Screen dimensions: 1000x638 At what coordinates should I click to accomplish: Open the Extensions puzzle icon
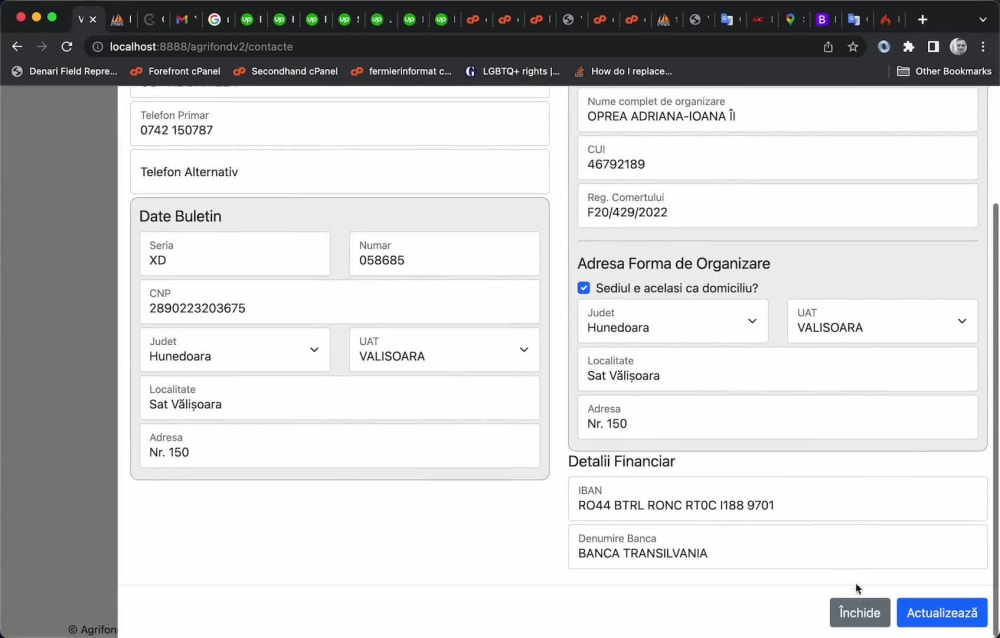coord(908,47)
